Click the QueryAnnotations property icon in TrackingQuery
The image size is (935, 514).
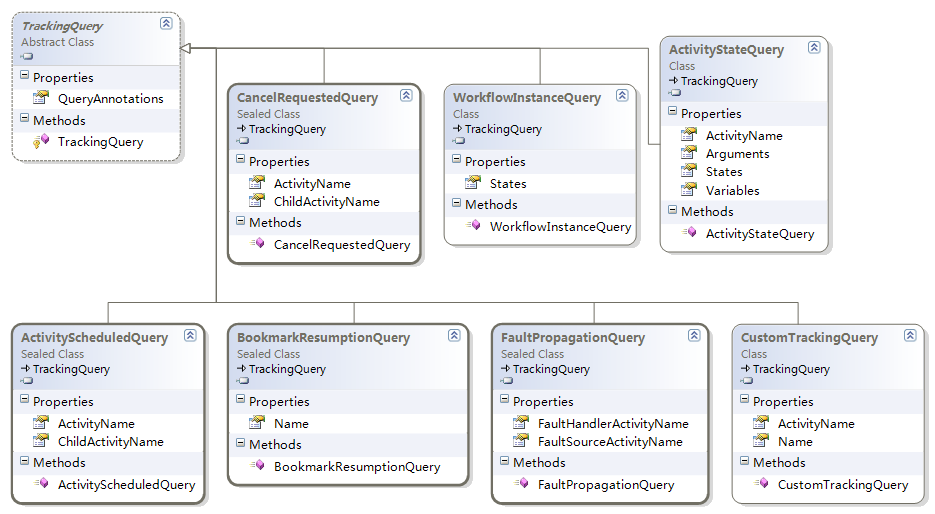tap(41, 98)
